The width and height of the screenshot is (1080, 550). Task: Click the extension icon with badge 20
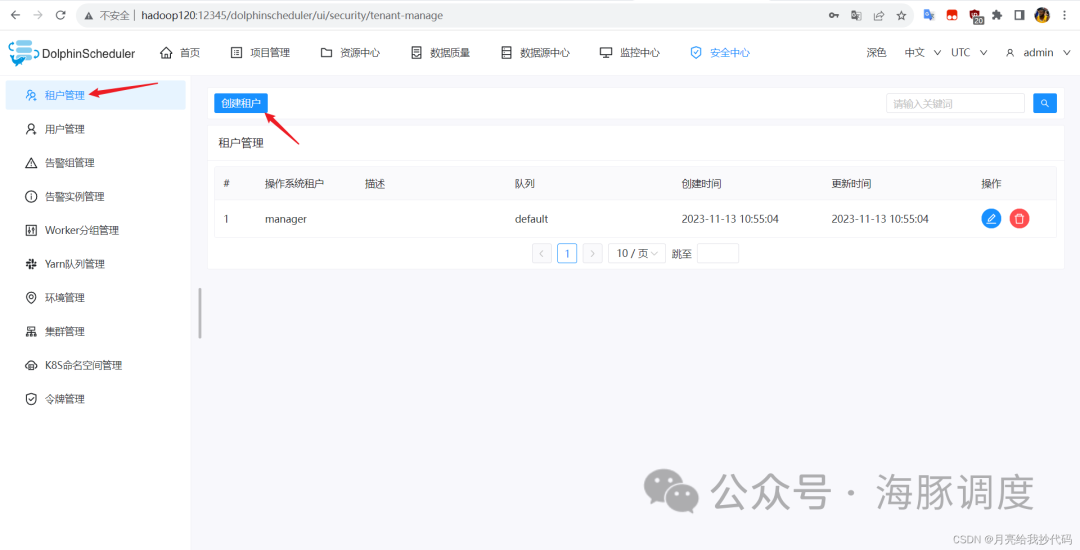point(976,17)
